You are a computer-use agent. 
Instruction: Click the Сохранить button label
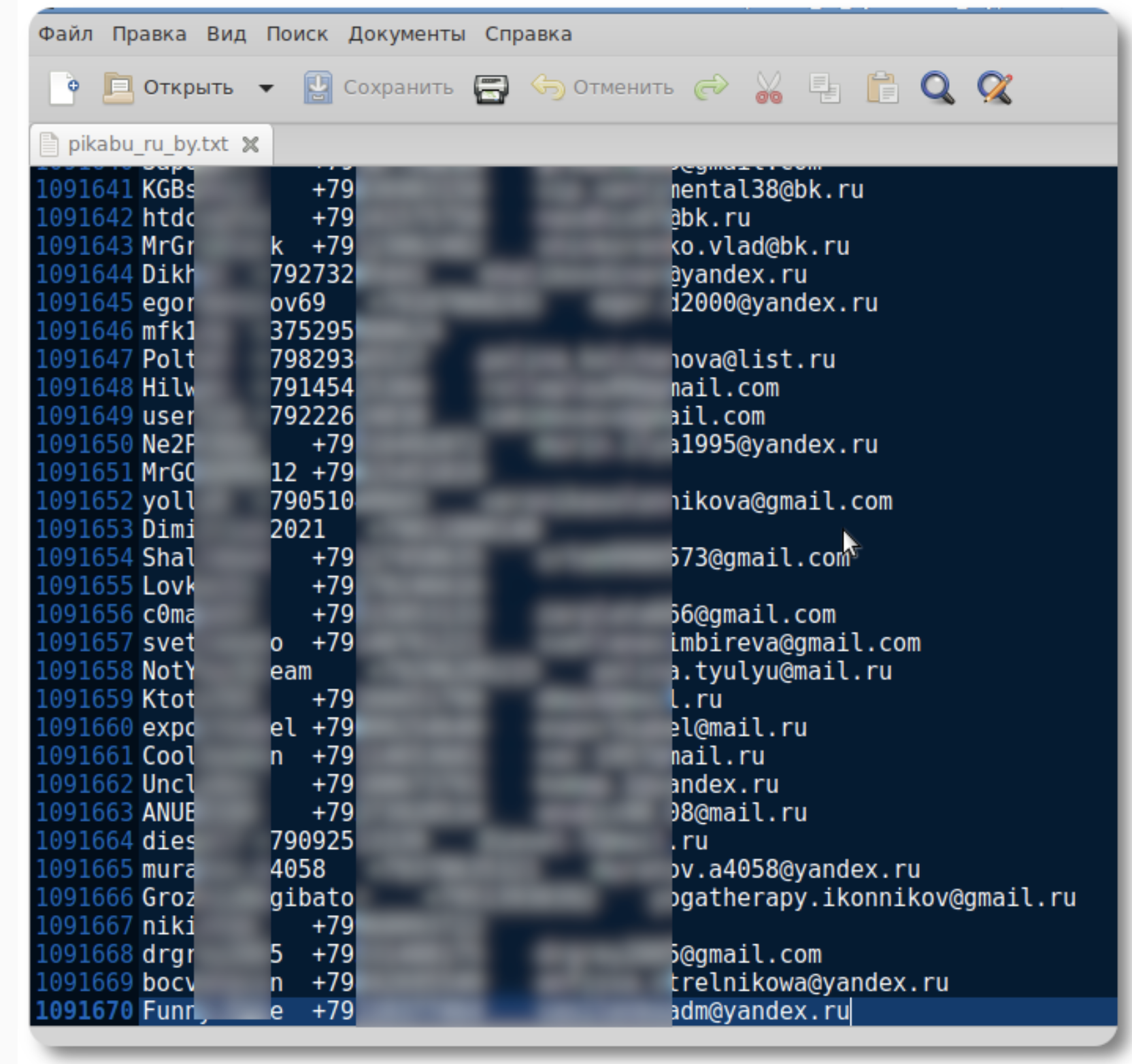[x=398, y=88]
